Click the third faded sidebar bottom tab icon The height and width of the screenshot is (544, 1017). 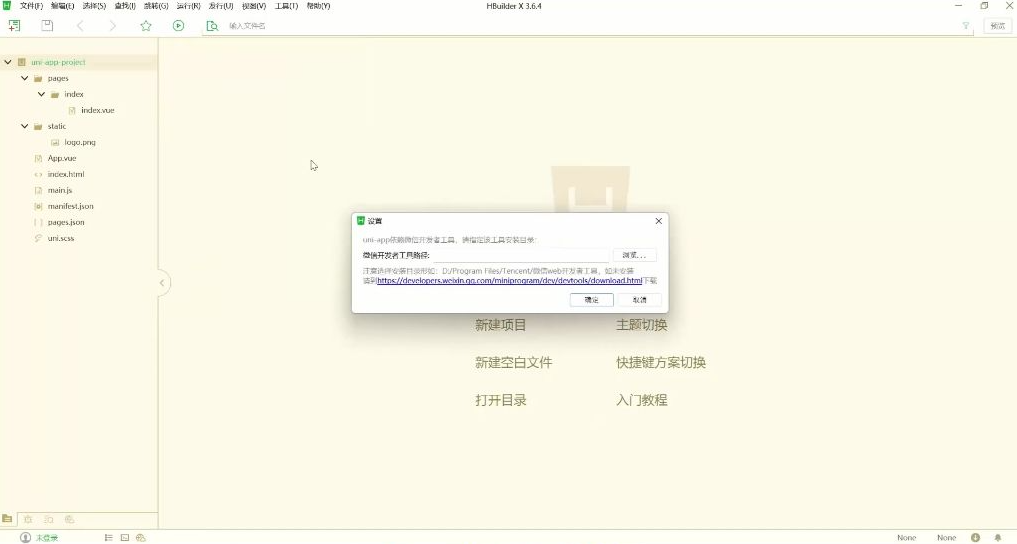(x=49, y=519)
